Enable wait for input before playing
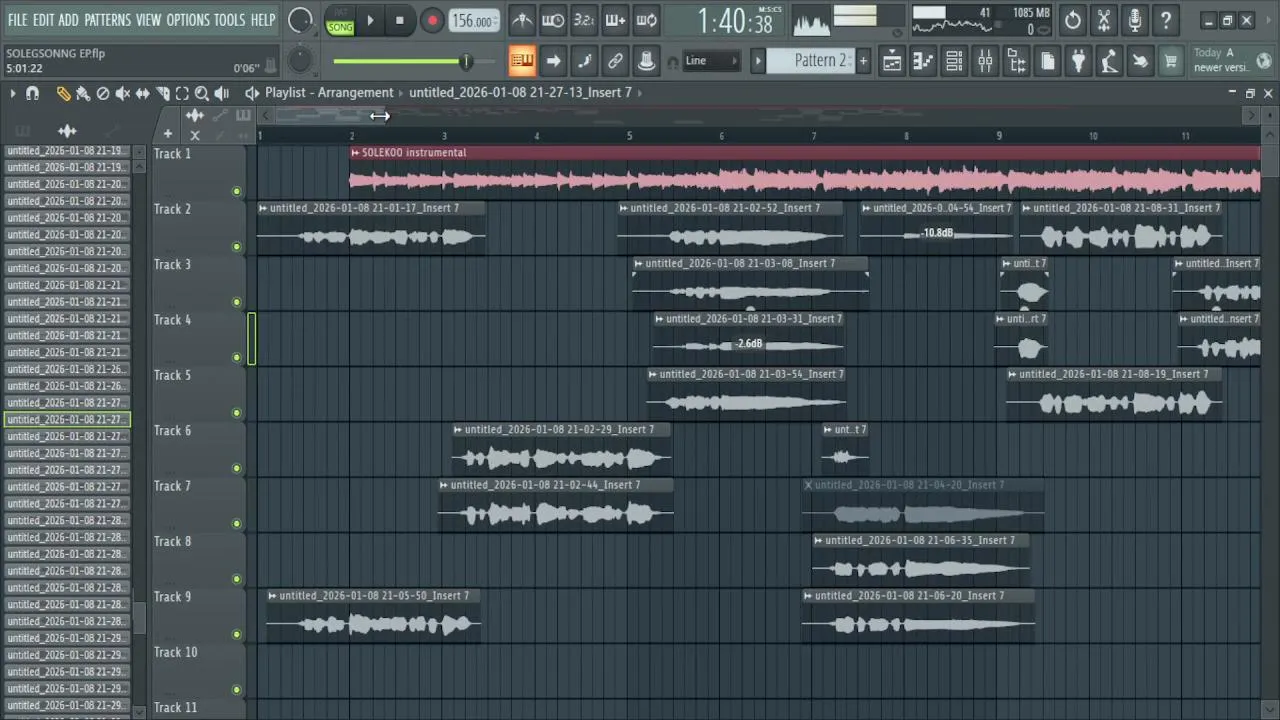 [x=553, y=20]
